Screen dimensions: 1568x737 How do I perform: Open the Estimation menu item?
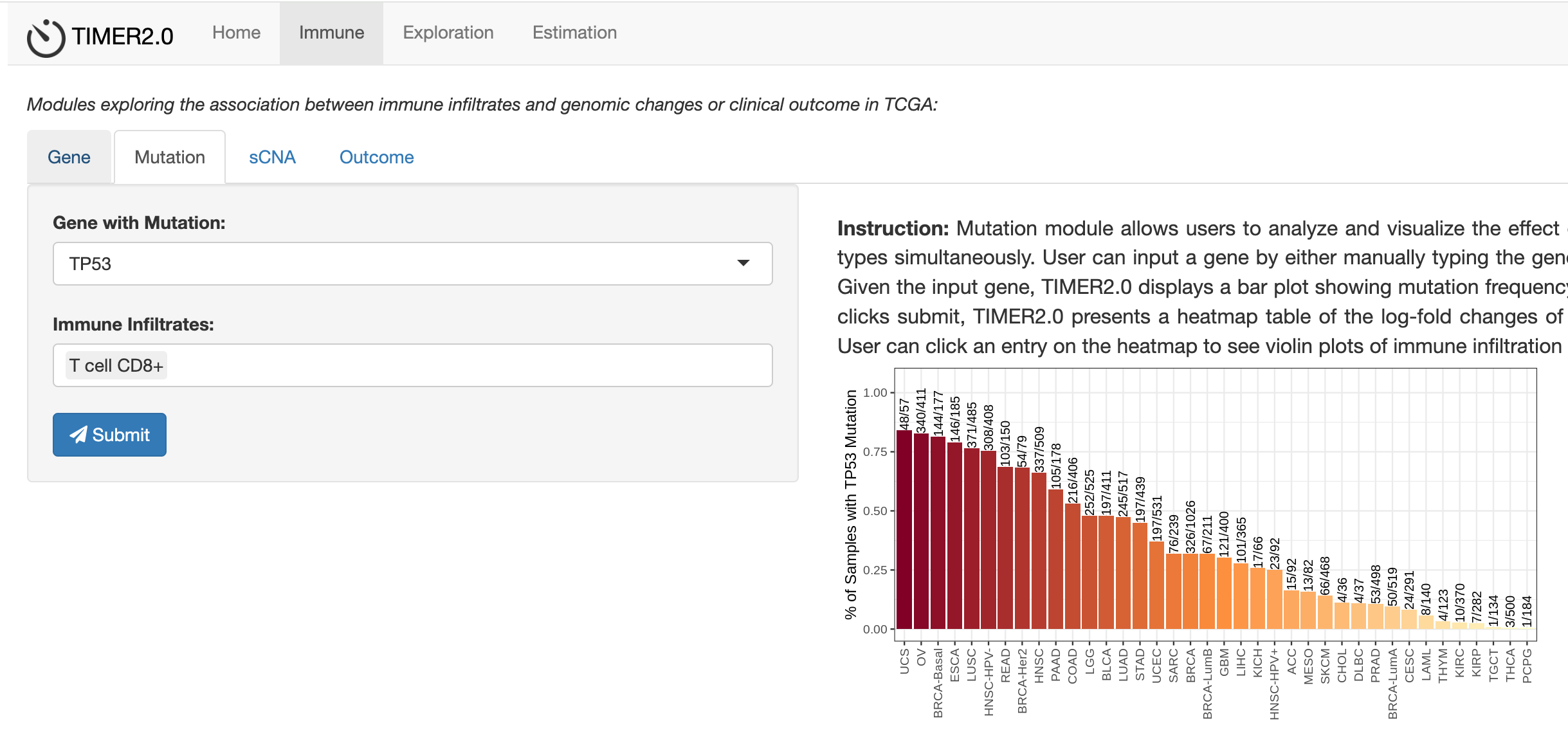(574, 33)
